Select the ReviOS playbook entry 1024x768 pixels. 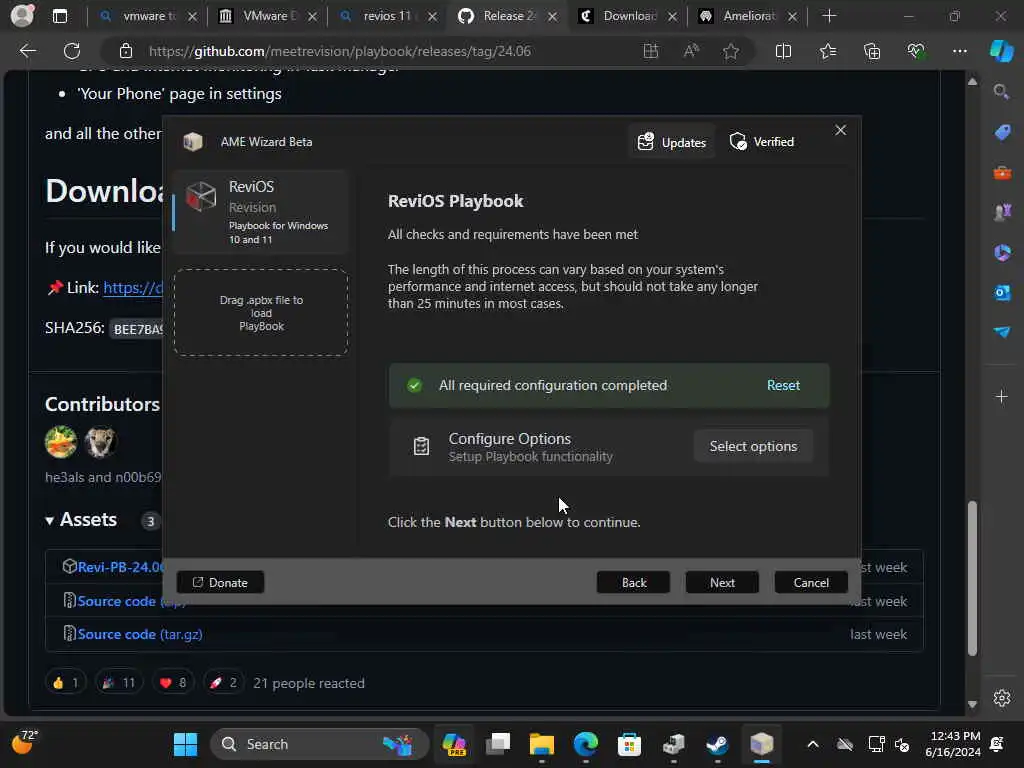click(x=261, y=212)
